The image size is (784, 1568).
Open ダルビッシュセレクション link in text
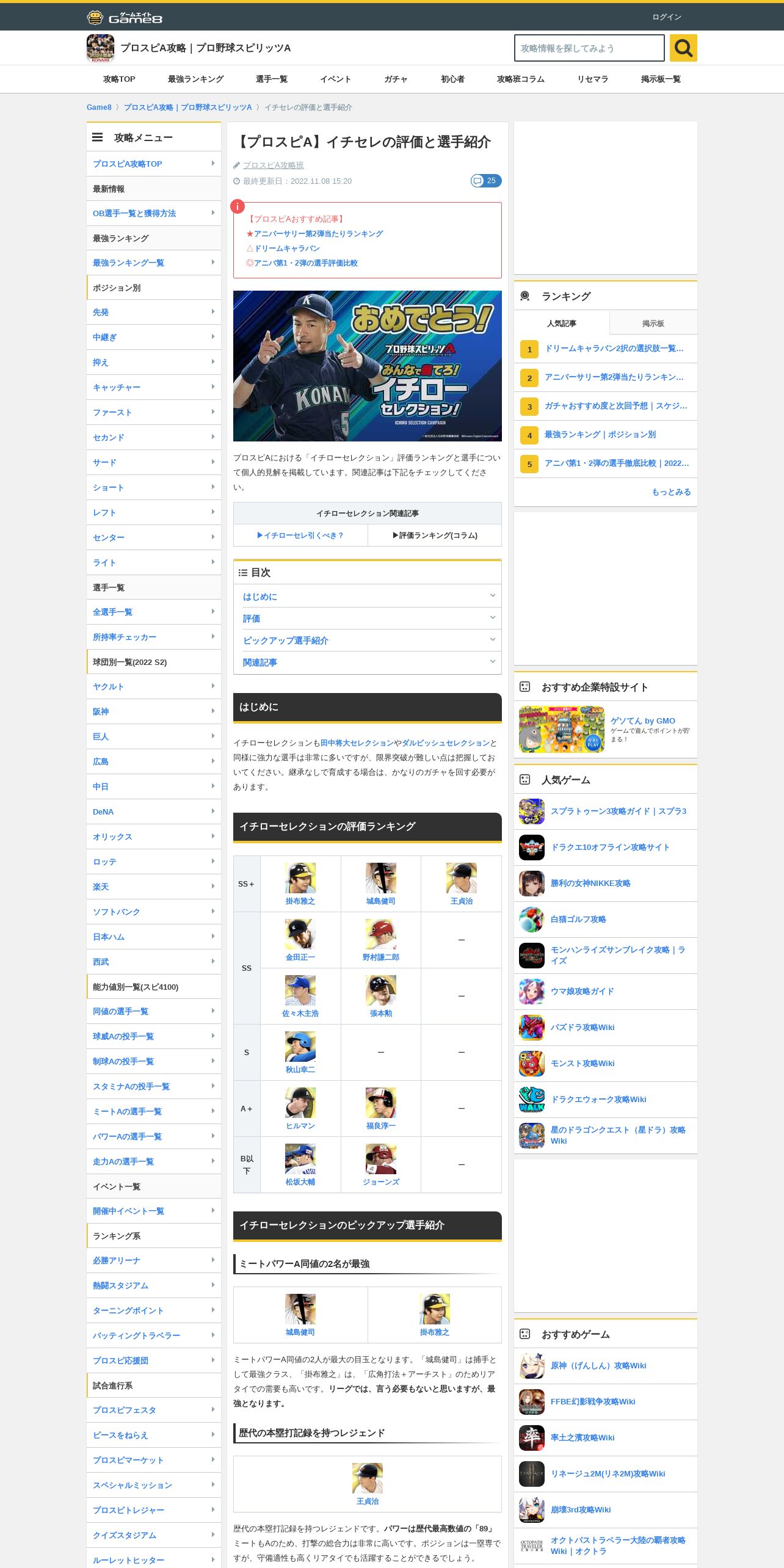[x=446, y=743]
